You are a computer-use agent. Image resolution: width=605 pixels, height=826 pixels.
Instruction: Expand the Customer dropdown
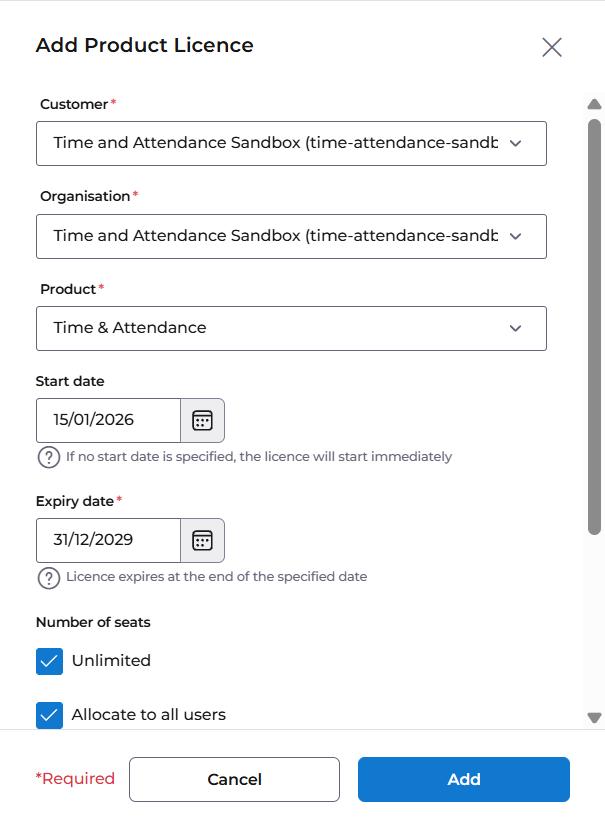click(291, 143)
